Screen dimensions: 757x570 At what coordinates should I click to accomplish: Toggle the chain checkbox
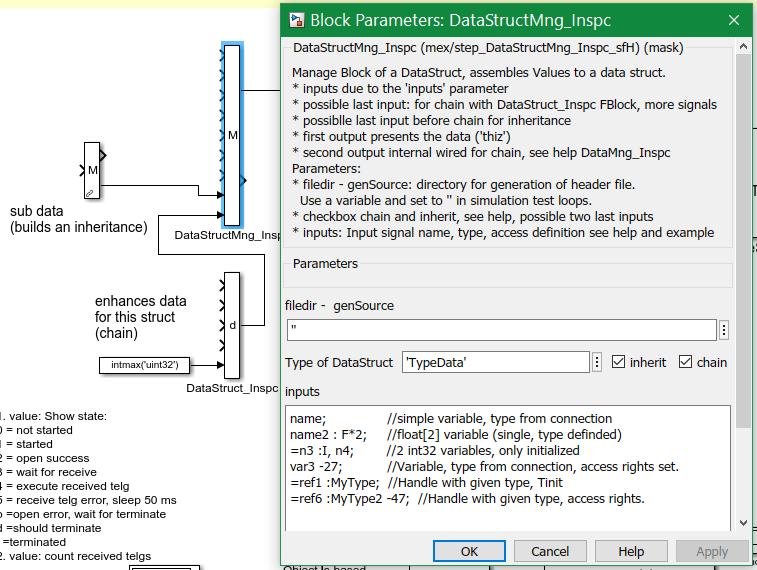tap(686, 362)
